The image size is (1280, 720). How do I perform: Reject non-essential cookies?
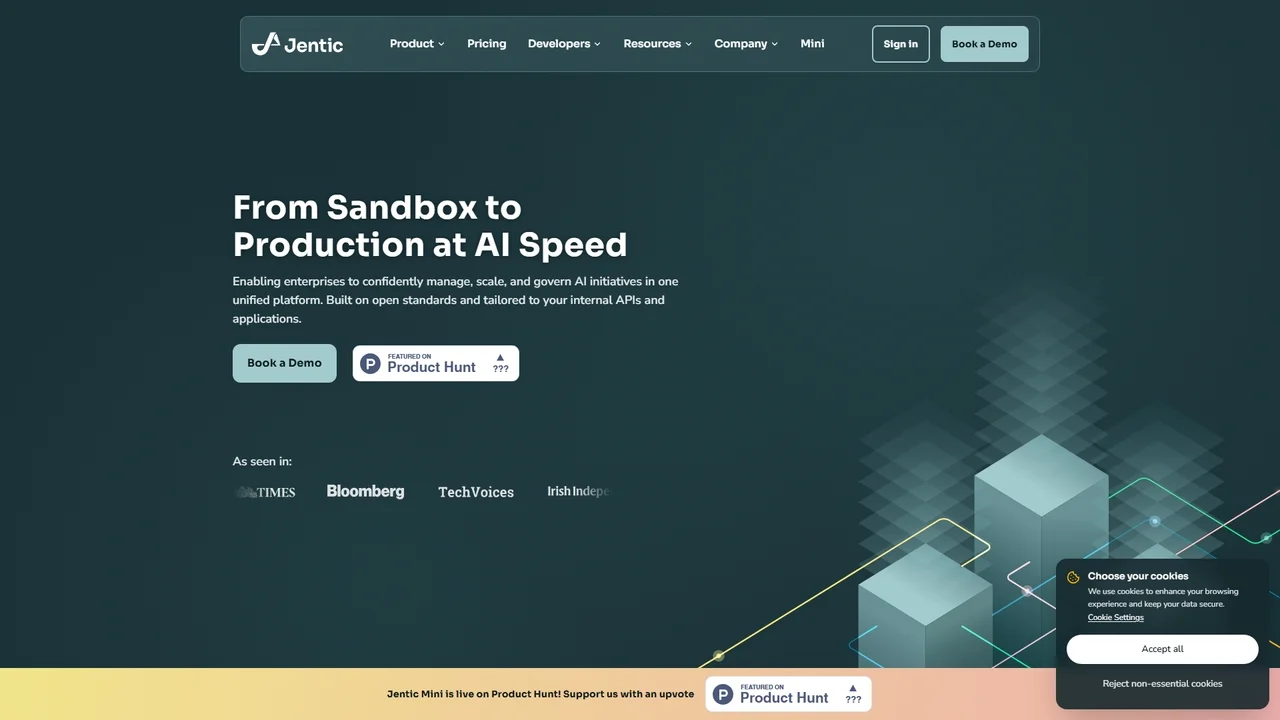click(1162, 684)
